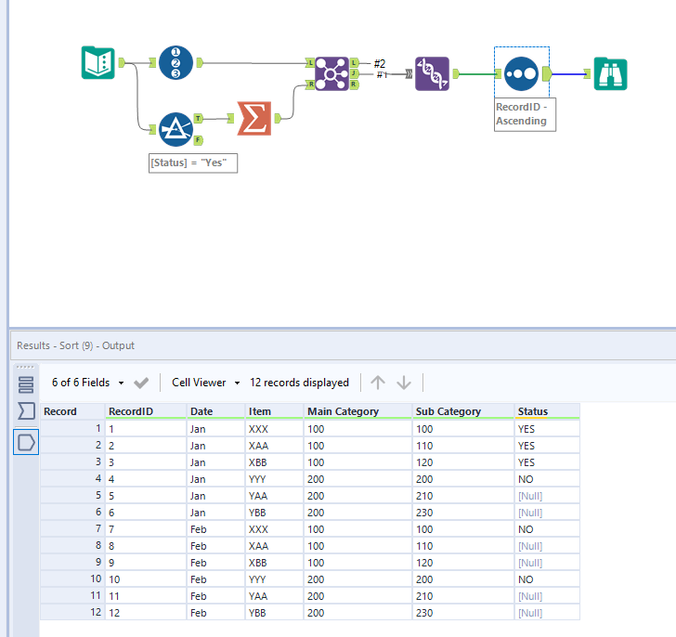Click the down arrow for next record
This screenshot has width=676, height=637.
tap(404, 383)
